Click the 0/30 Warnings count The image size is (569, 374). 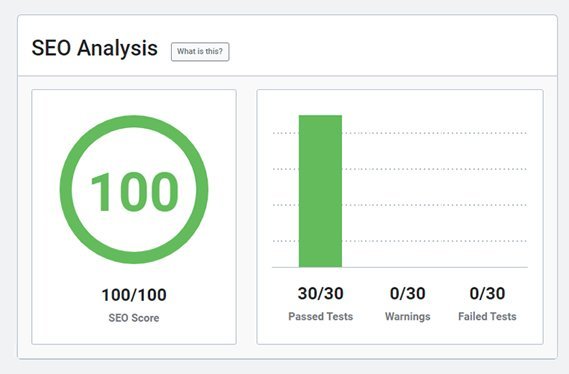coord(408,293)
